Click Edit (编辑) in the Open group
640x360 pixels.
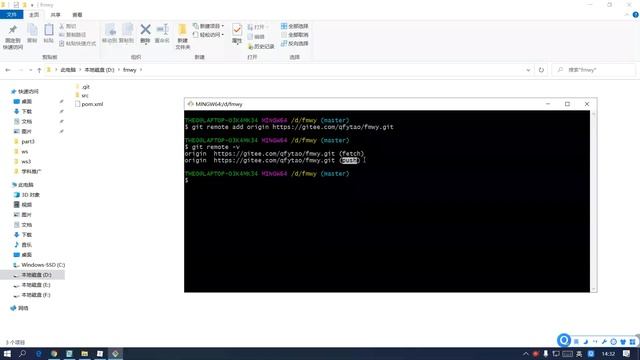pos(256,37)
